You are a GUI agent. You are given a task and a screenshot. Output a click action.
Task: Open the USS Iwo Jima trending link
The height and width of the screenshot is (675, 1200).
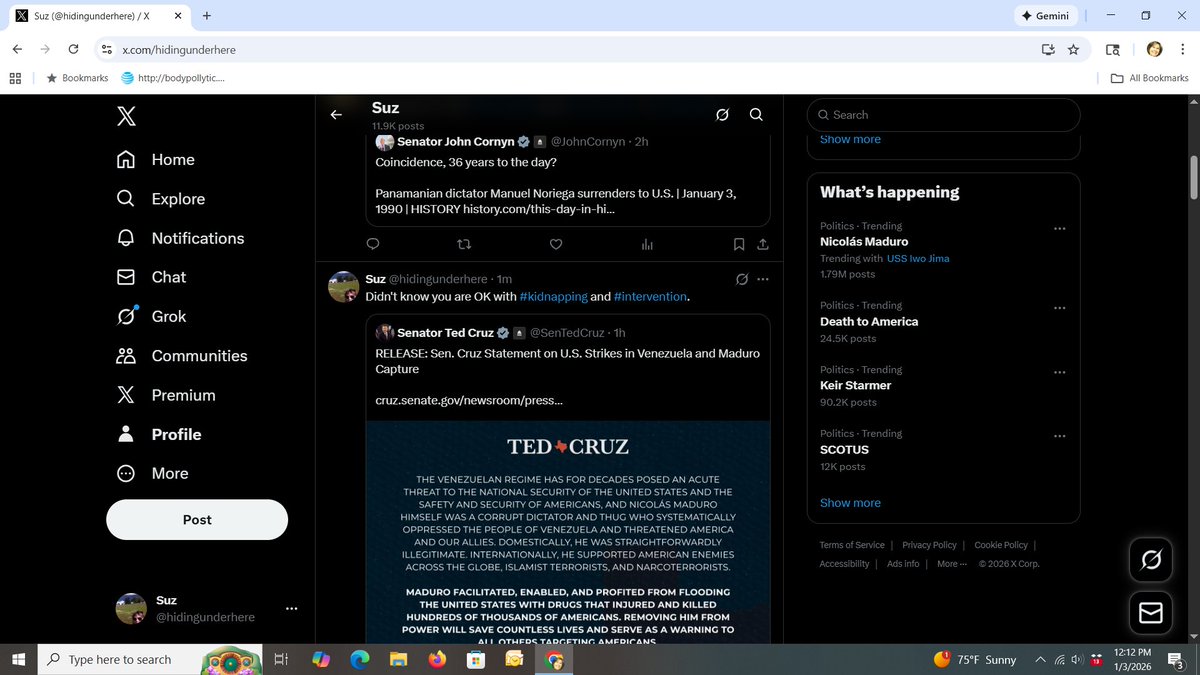(x=918, y=258)
